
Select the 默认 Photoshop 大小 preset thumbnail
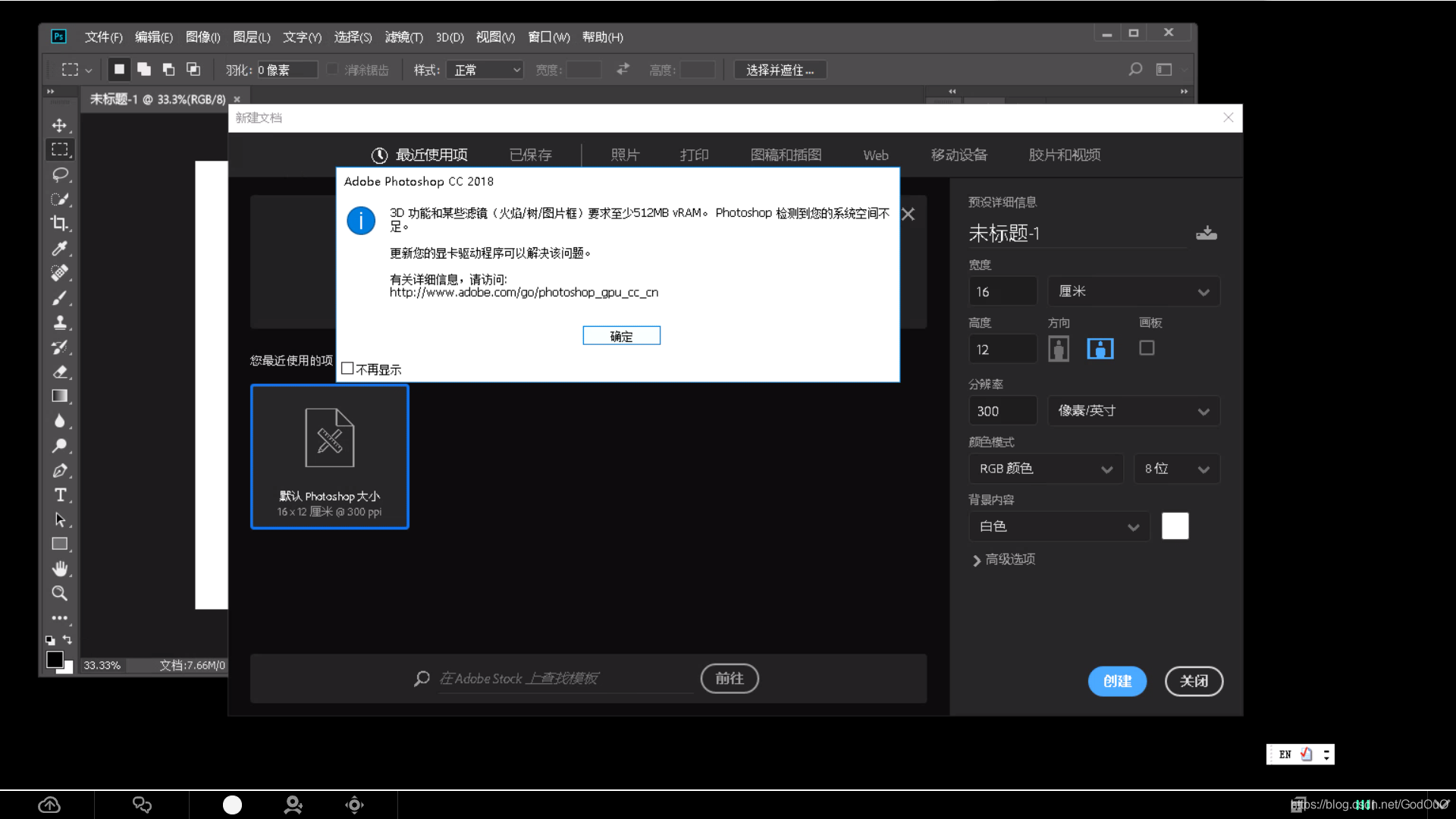point(330,457)
